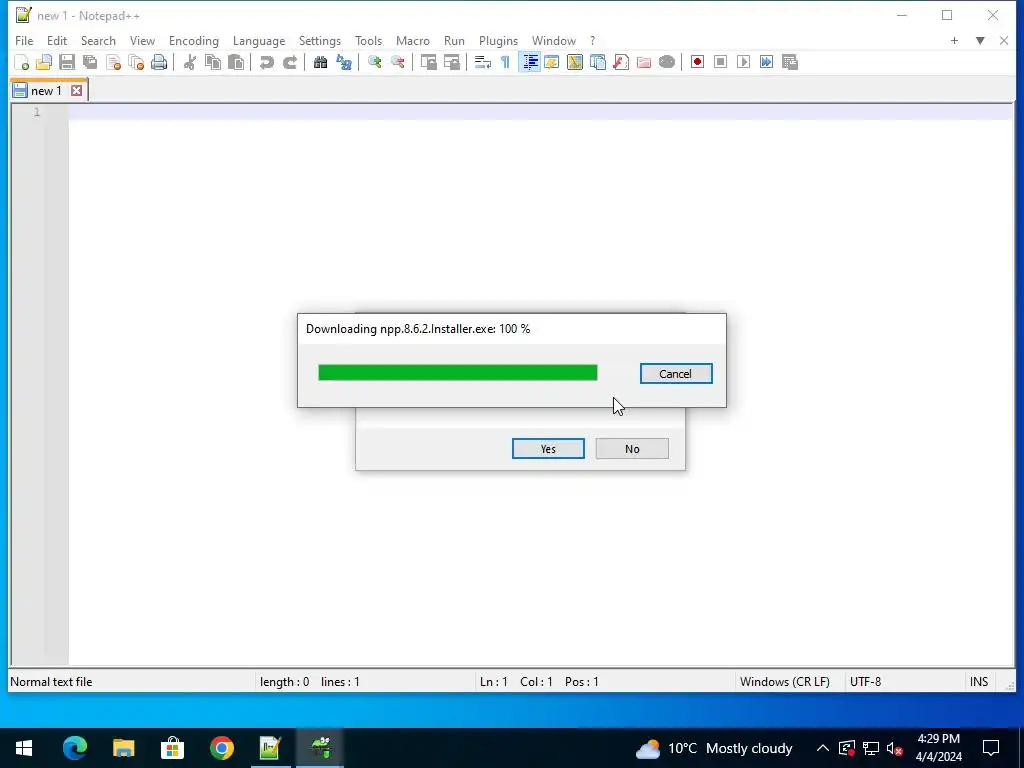The image size is (1024, 768).
Task: Click Run Macro Multiple Times icon
Action: 766,62
